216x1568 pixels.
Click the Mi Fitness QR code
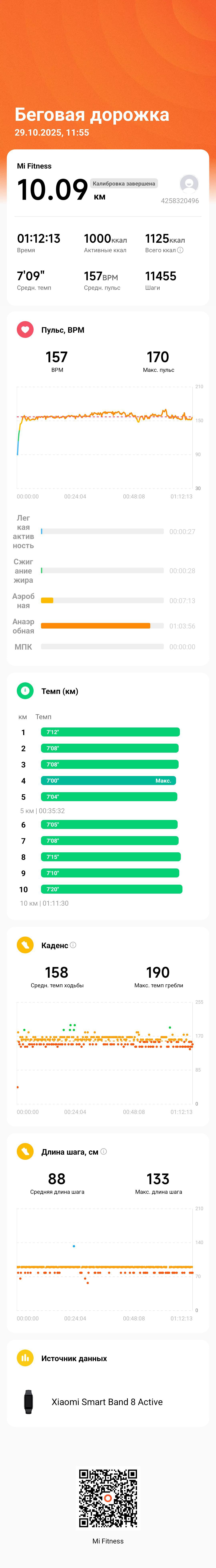(x=108, y=1498)
